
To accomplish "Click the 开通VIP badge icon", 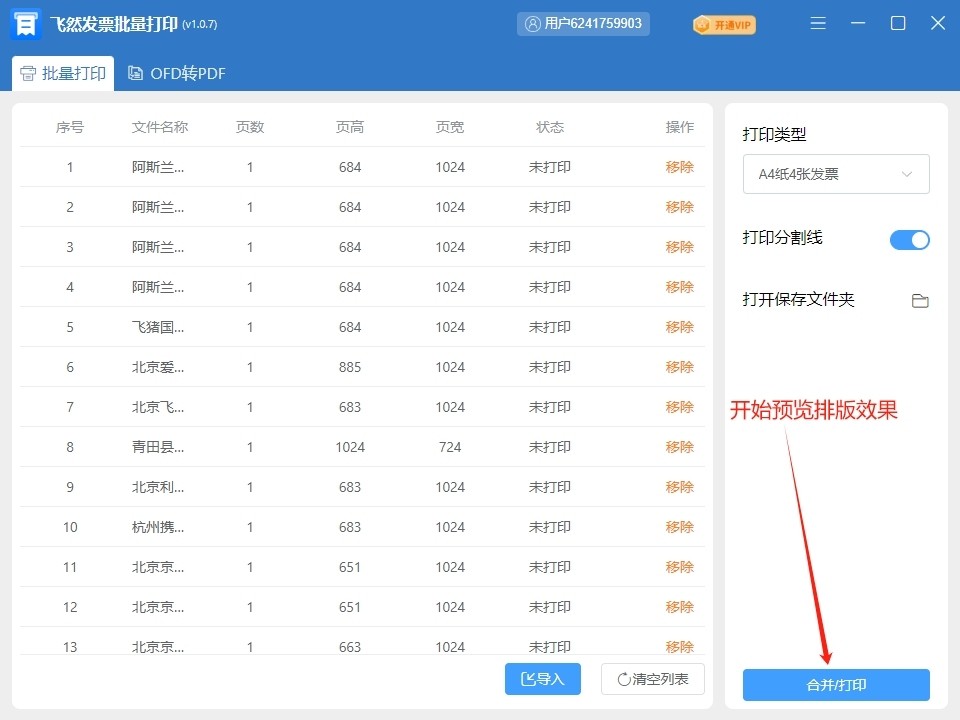I will 700,24.
